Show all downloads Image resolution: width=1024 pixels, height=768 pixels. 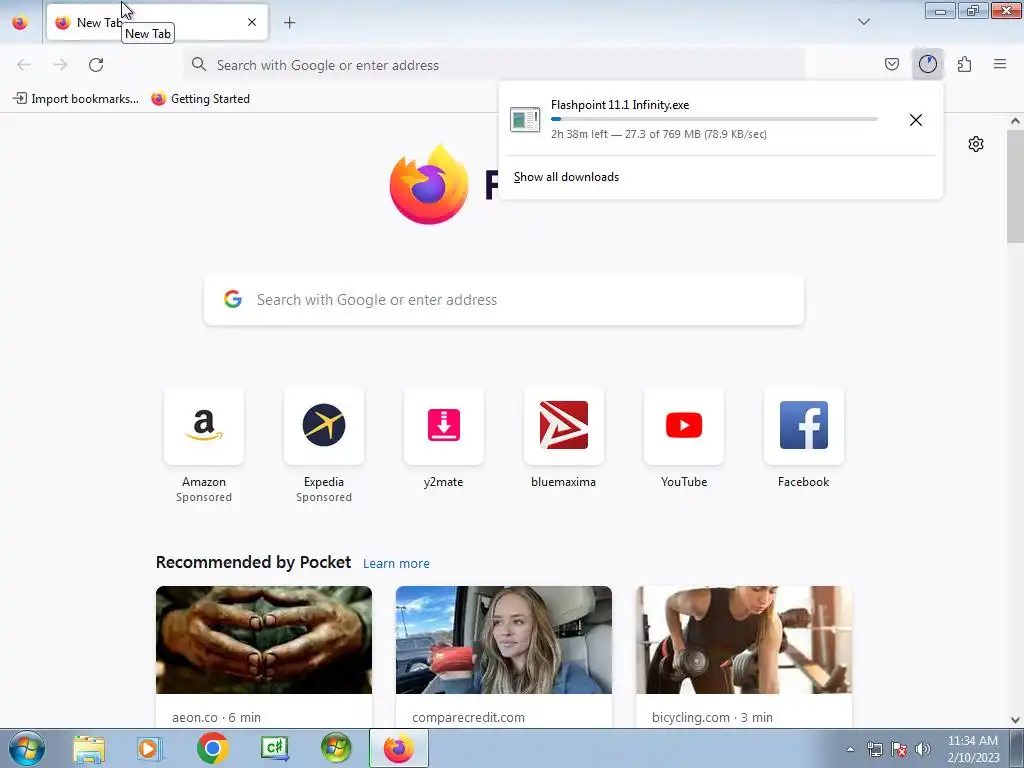[566, 177]
